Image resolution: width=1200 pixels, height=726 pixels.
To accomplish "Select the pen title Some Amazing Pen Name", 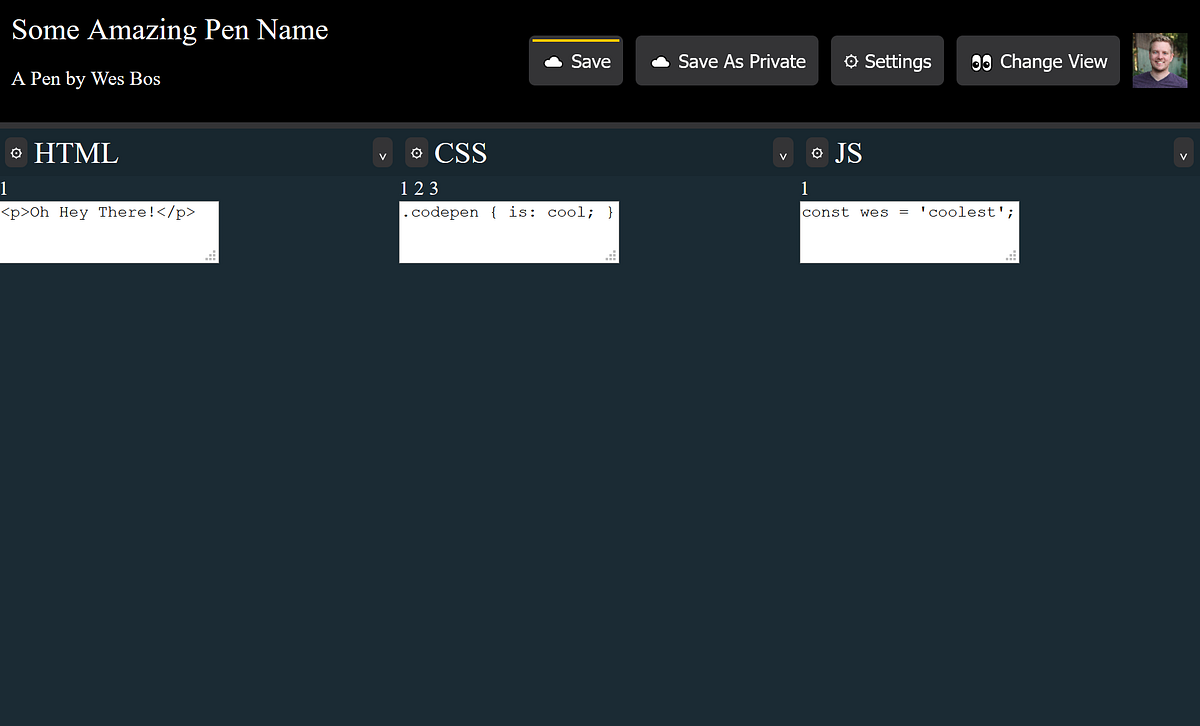I will point(168,29).
